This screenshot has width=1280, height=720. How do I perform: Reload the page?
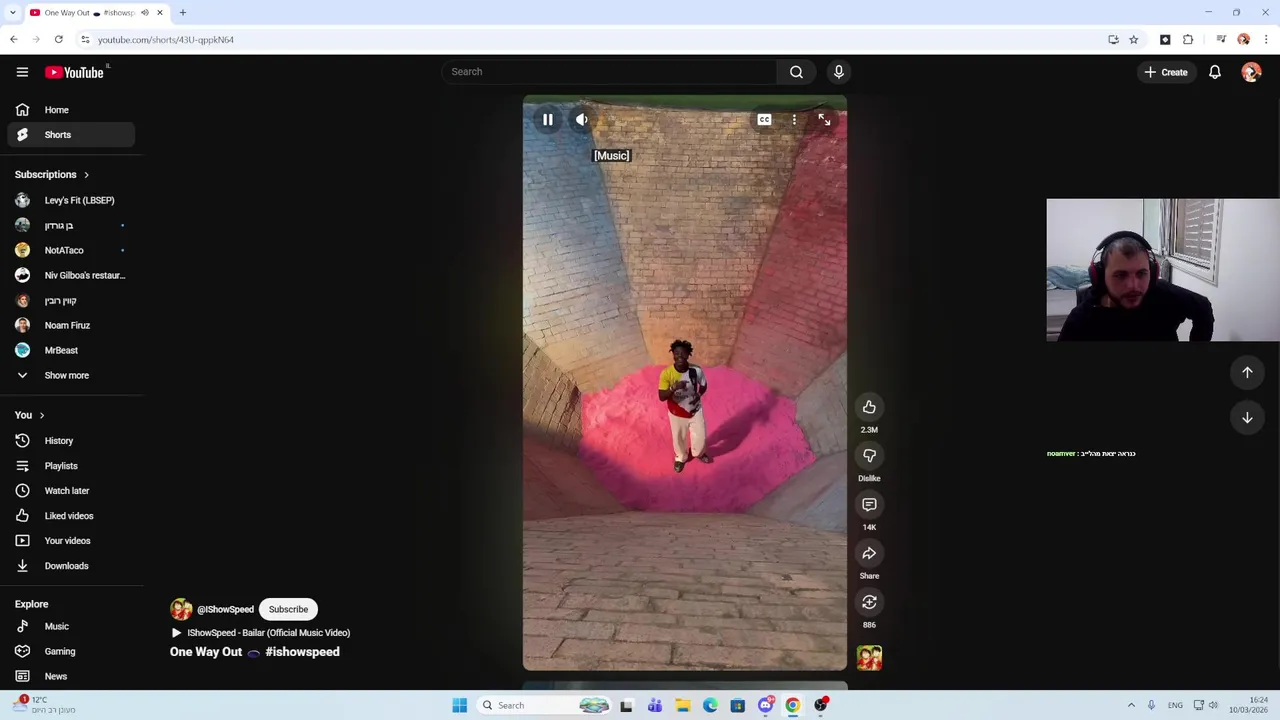[x=59, y=40]
